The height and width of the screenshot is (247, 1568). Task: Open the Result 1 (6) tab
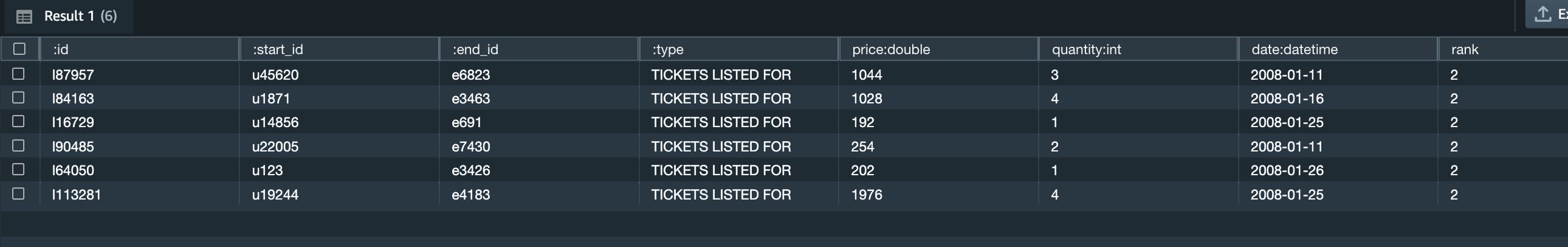(x=80, y=16)
